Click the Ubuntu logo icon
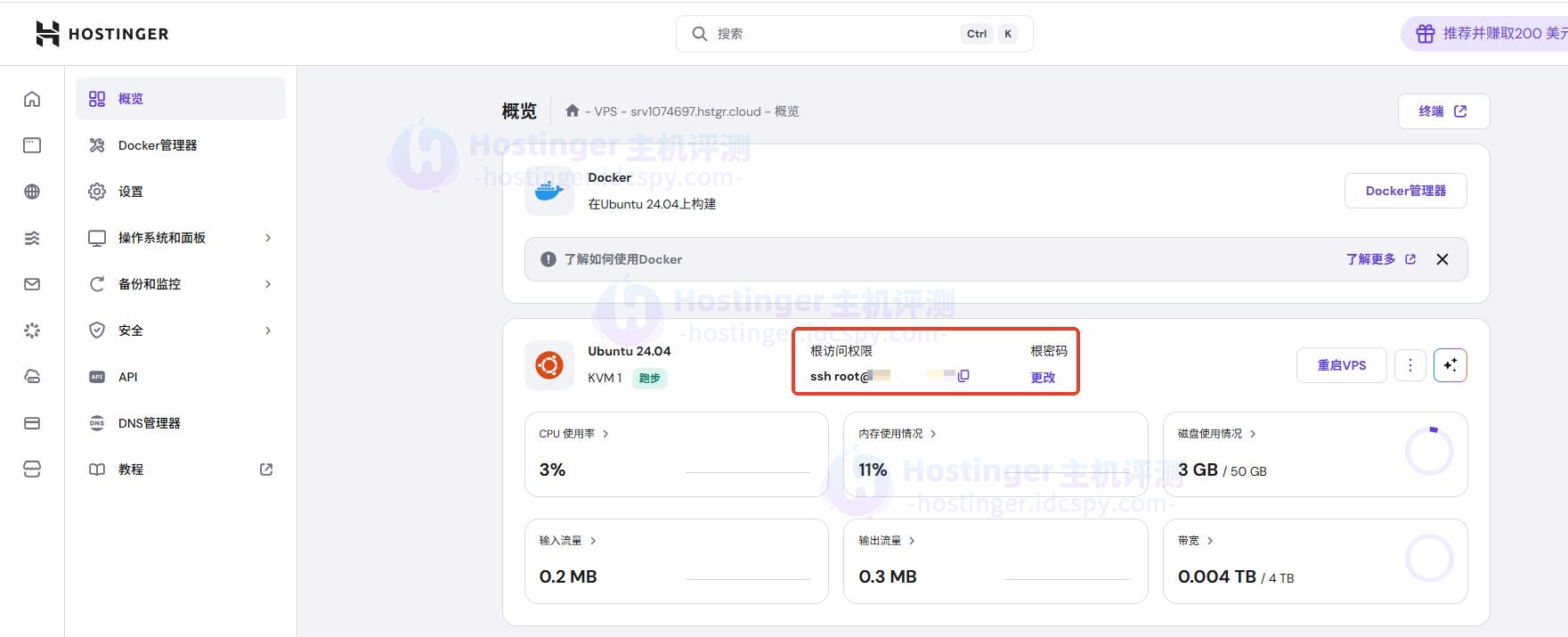 pos(548,364)
